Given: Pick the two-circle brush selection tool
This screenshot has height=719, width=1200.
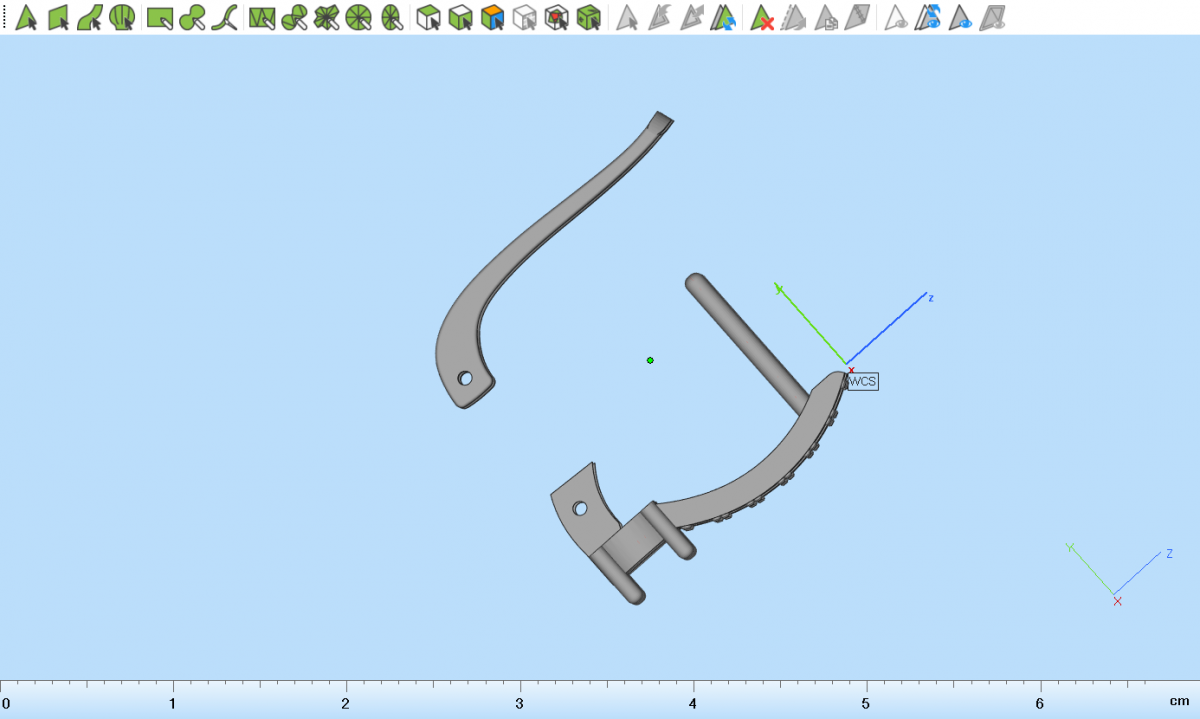Looking at the screenshot, I should (x=192, y=17).
